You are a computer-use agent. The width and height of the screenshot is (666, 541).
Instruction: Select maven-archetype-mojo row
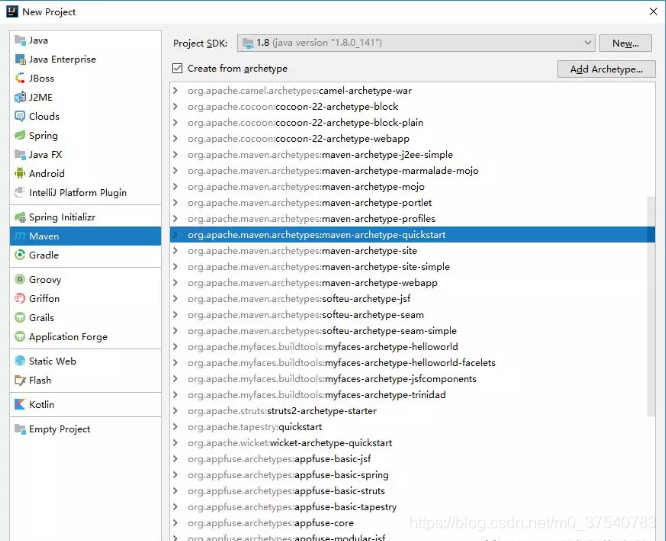pos(412,187)
